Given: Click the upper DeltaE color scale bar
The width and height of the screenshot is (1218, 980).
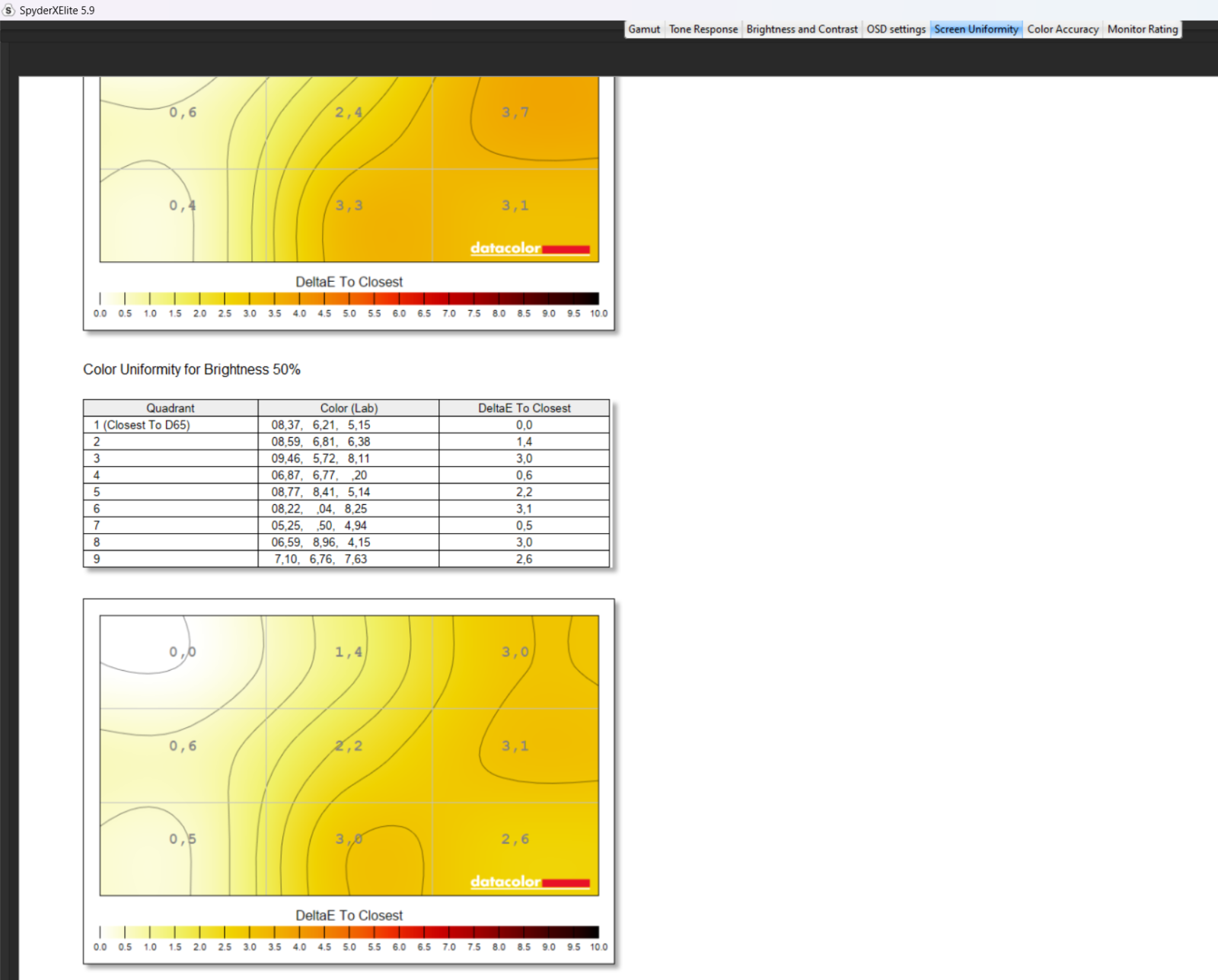Looking at the screenshot, I should (x=349, y=298).
